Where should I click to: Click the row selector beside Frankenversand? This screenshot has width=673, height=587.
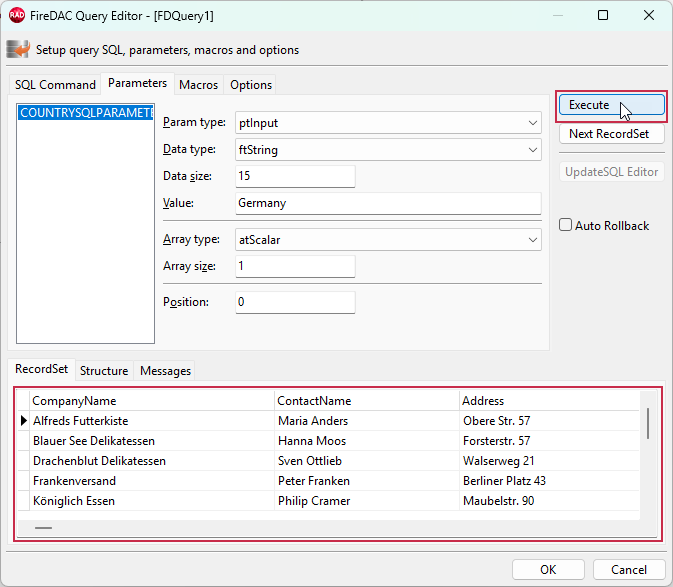click(23, 481)
